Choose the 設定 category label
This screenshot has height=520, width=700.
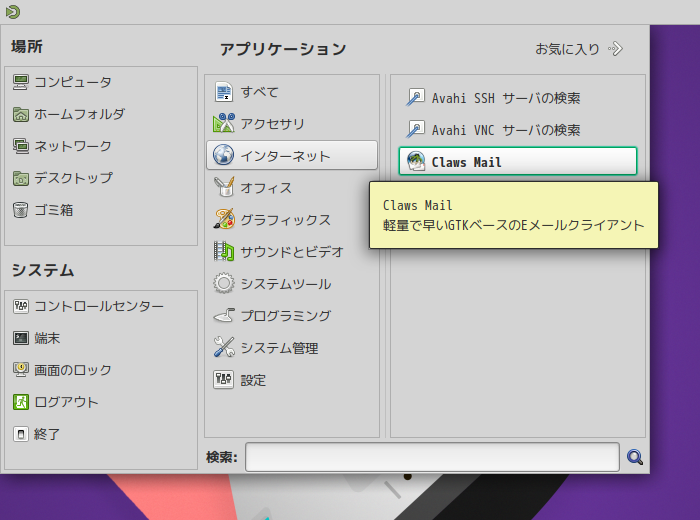(x=253, y=380)
